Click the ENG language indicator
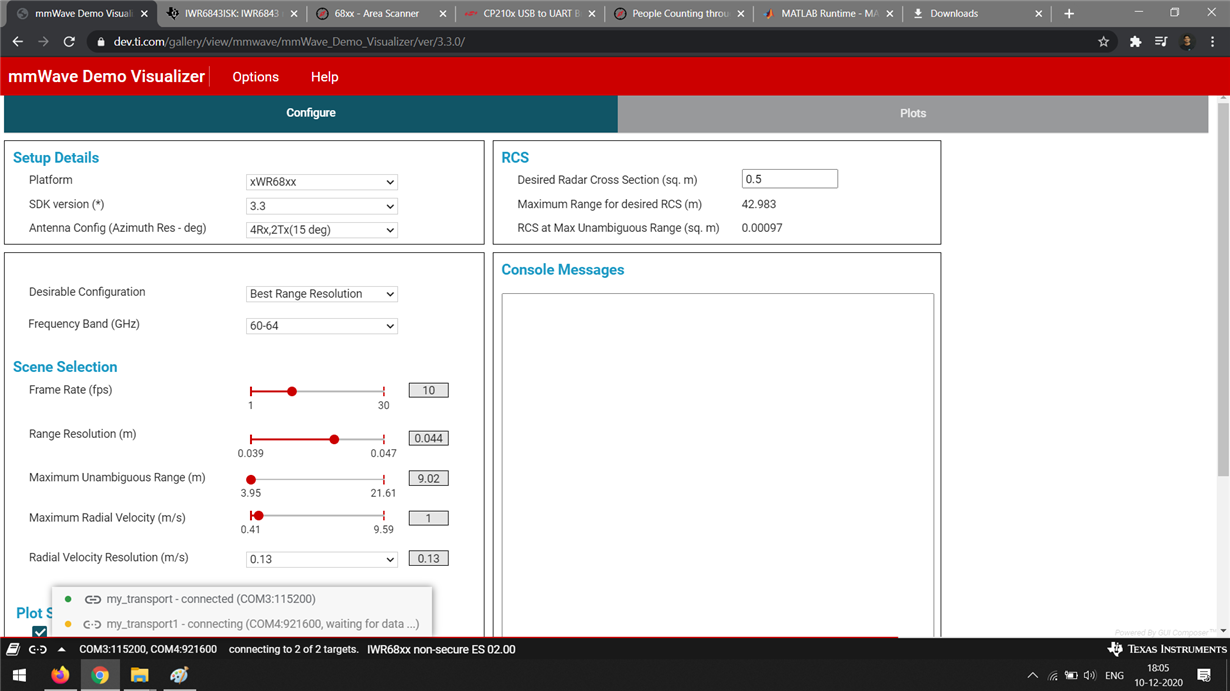This screenshot has height=691, width=1230. (x=1114, y=676)
